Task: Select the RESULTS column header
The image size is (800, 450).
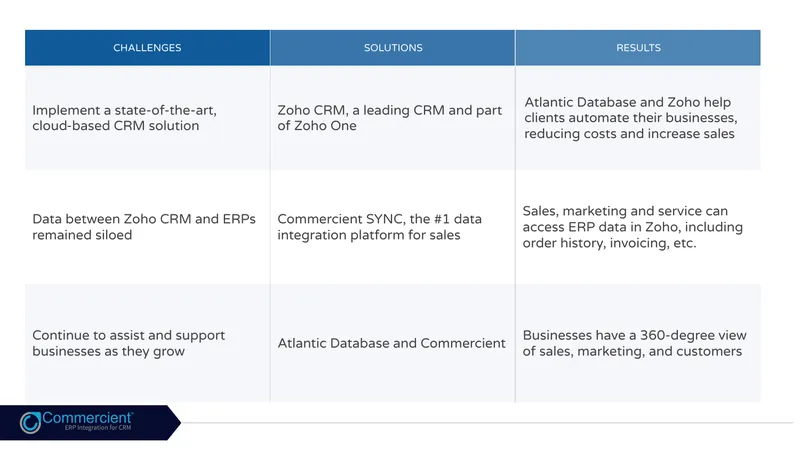Action: (638, 47)
